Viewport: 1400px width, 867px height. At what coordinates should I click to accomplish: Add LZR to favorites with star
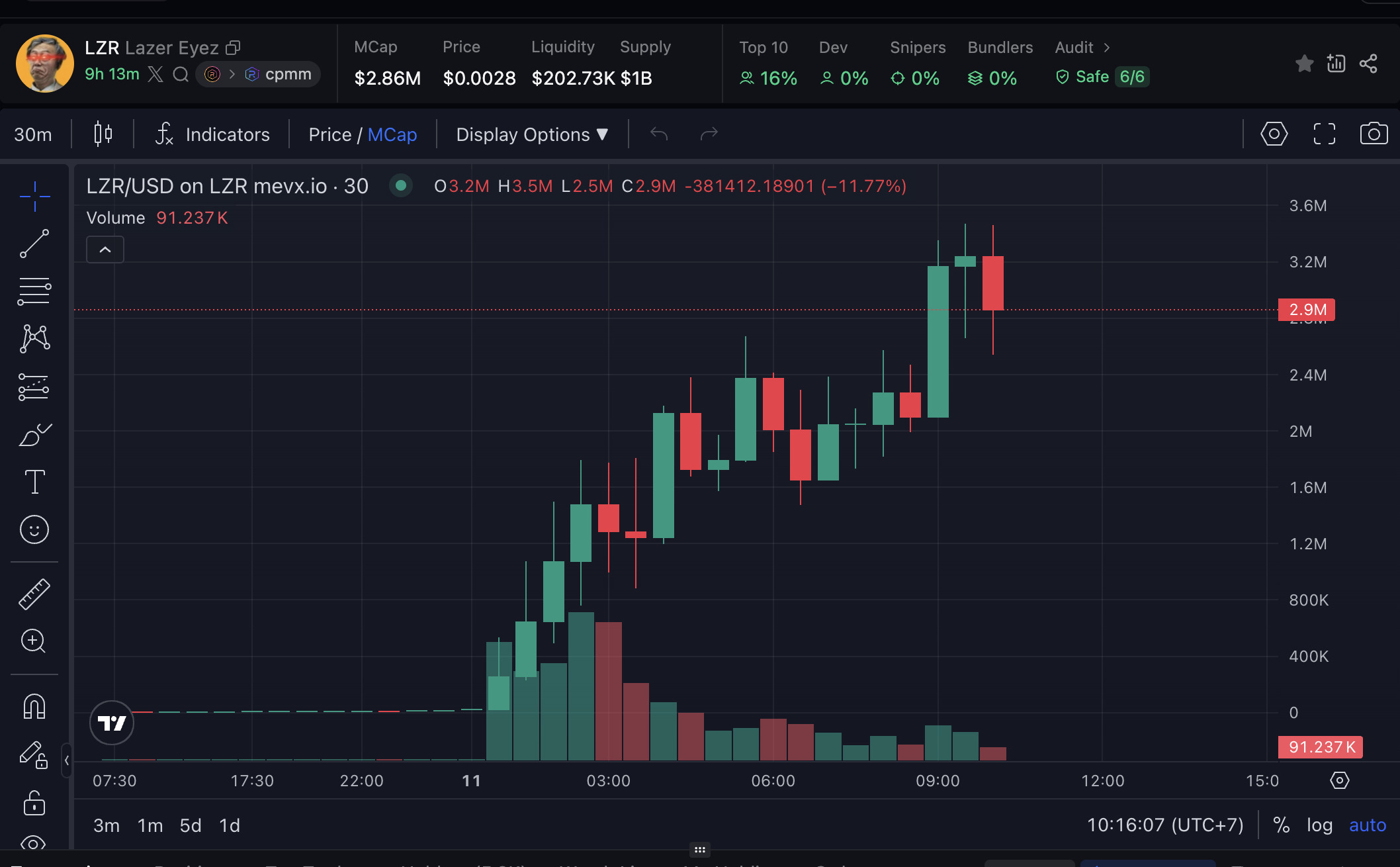[x=1304, y=64]
